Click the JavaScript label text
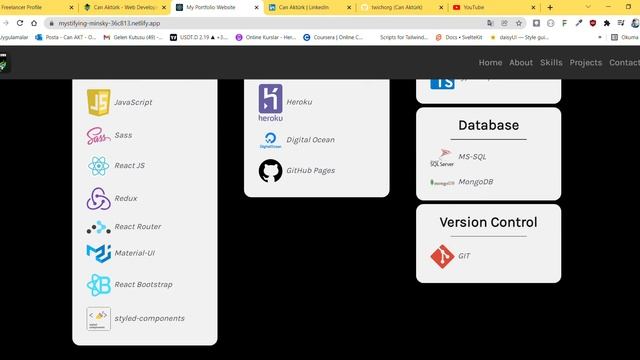The height and width of the screenshot is (360, 640). (133, 102)
